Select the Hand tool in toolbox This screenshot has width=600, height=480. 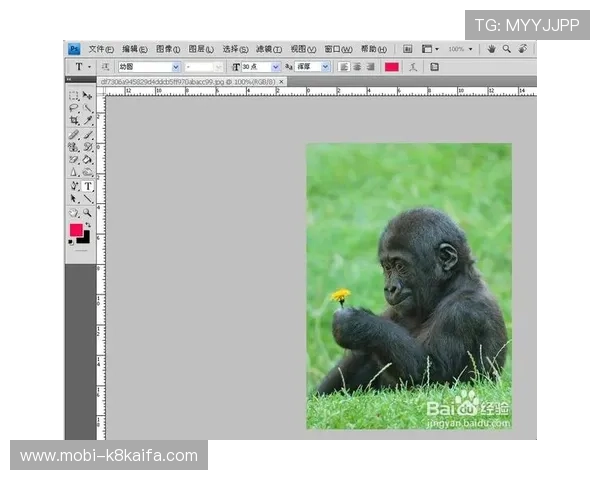point(74,212)
